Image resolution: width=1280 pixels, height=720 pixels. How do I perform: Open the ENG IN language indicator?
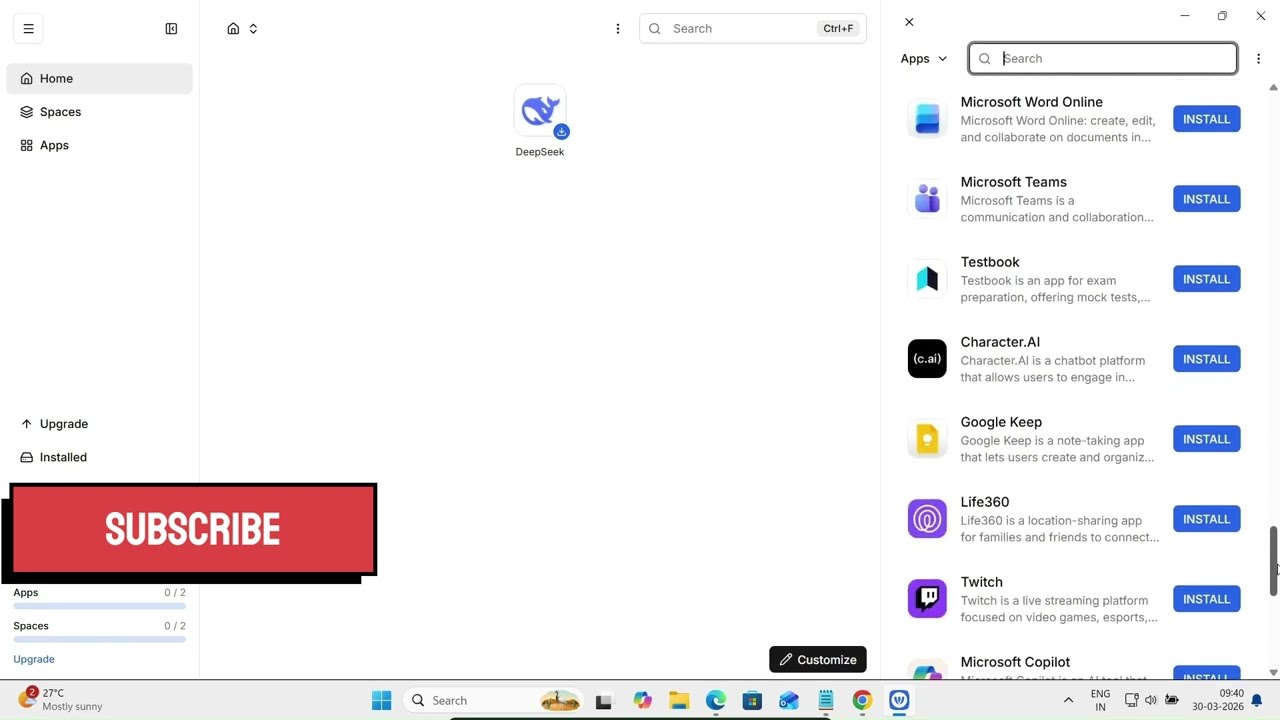tap(1100, 700)
